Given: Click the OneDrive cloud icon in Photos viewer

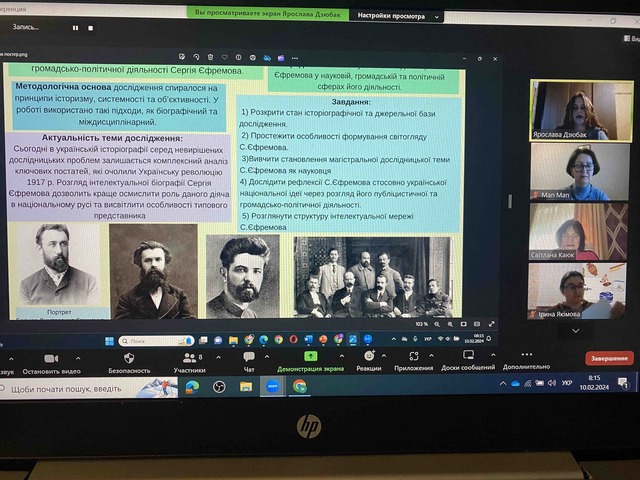Looking at the screenshot, I should [267, 58].
